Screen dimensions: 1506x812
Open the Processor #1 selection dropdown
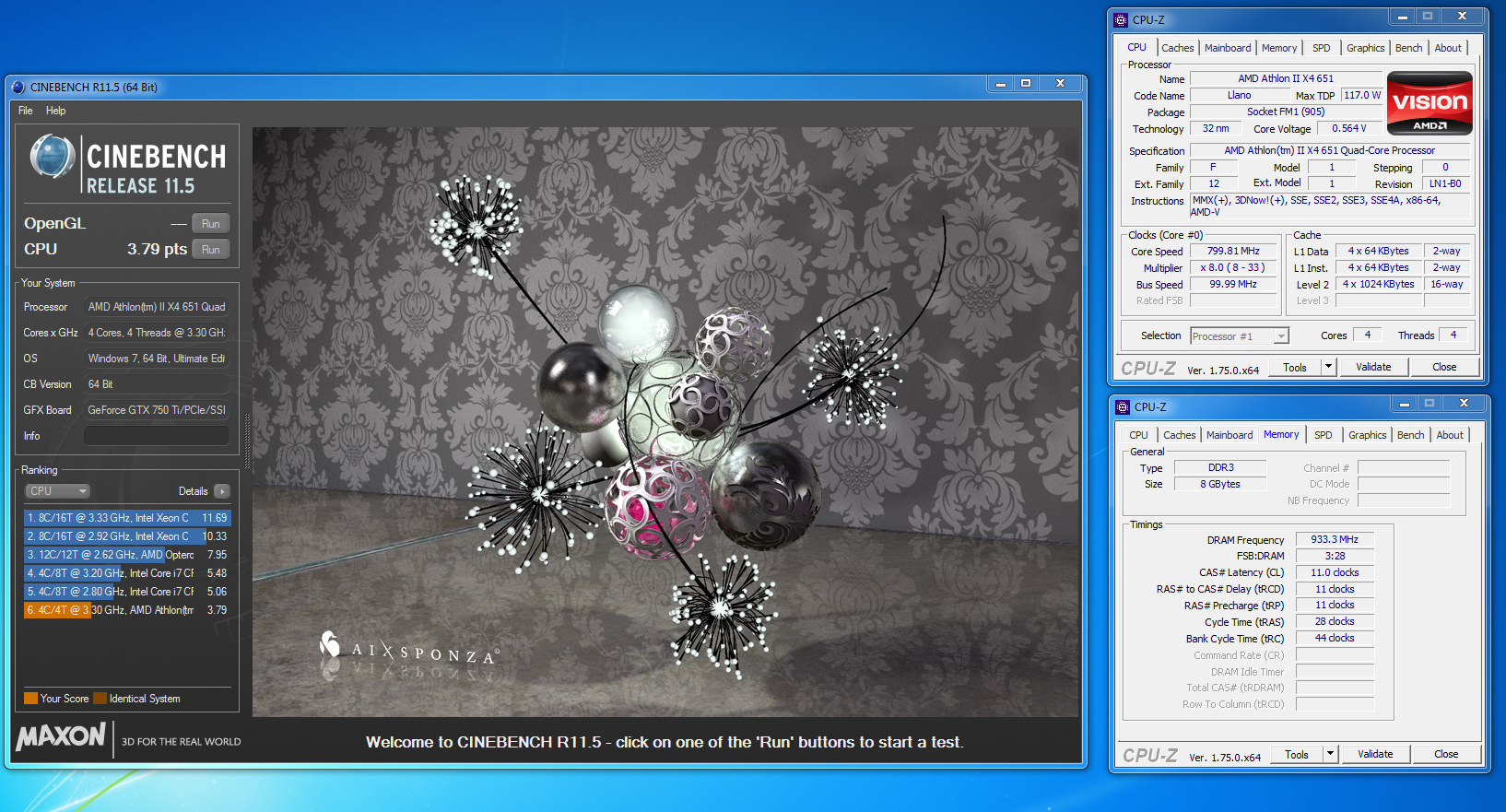pyautogui.click(x=1240, y=336)
